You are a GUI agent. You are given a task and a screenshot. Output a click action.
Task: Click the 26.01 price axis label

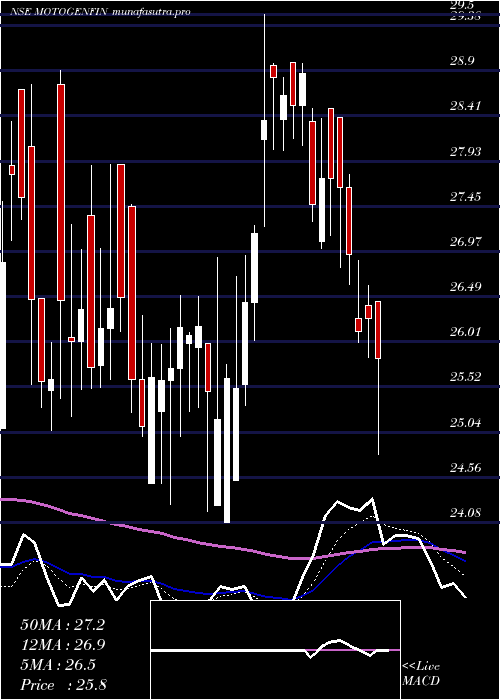pyautogui.click(x=465, y=332)
